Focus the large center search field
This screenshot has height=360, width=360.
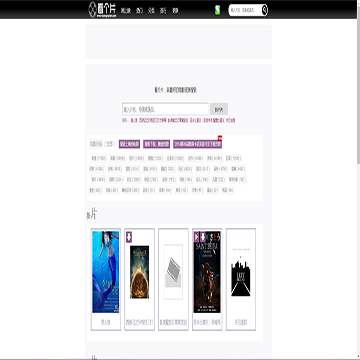point(165,109)
